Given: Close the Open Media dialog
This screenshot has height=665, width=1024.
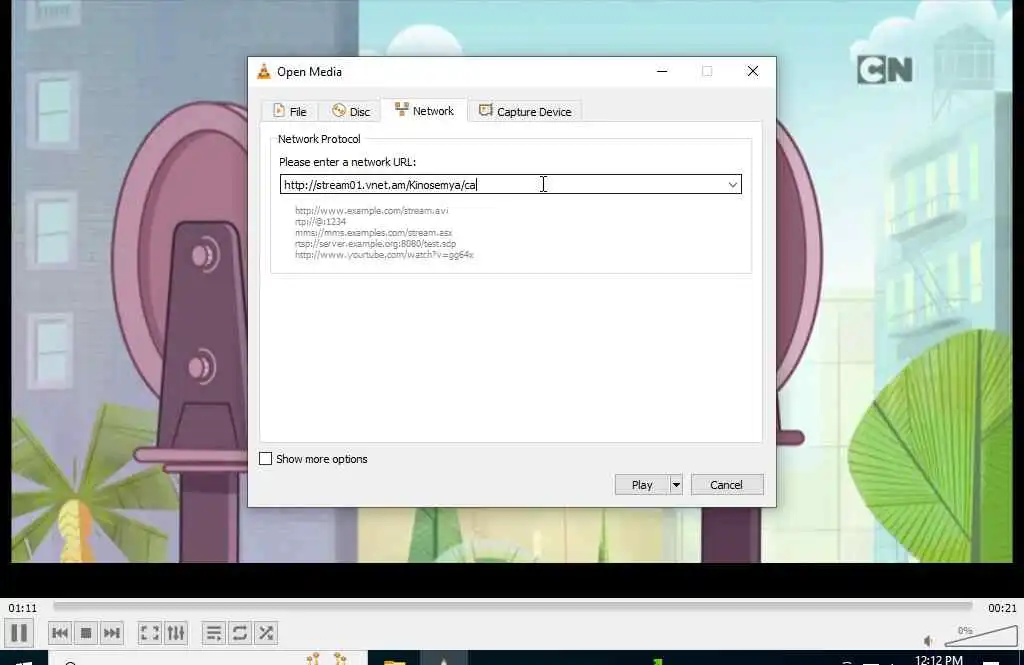Looking at the screenshot, I should tap(752, 71).
